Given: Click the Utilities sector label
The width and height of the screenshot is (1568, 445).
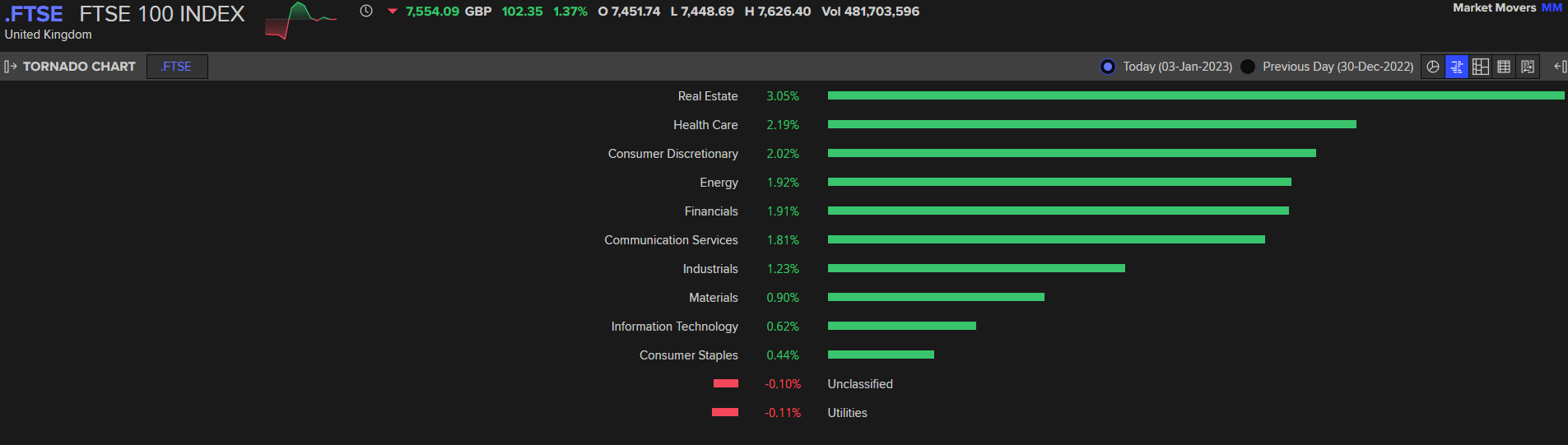Looking at the screenshot, I should click(847, 413).
